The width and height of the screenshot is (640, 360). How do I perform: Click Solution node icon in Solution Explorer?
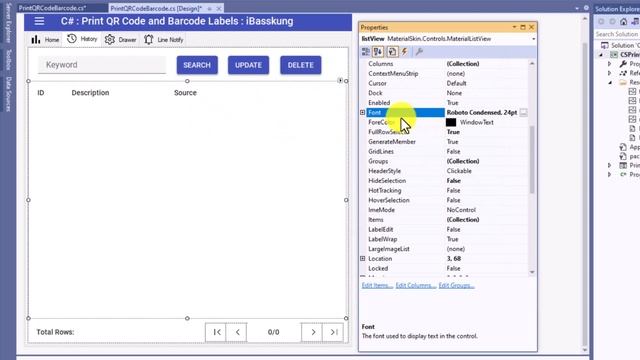click(605, 45)
